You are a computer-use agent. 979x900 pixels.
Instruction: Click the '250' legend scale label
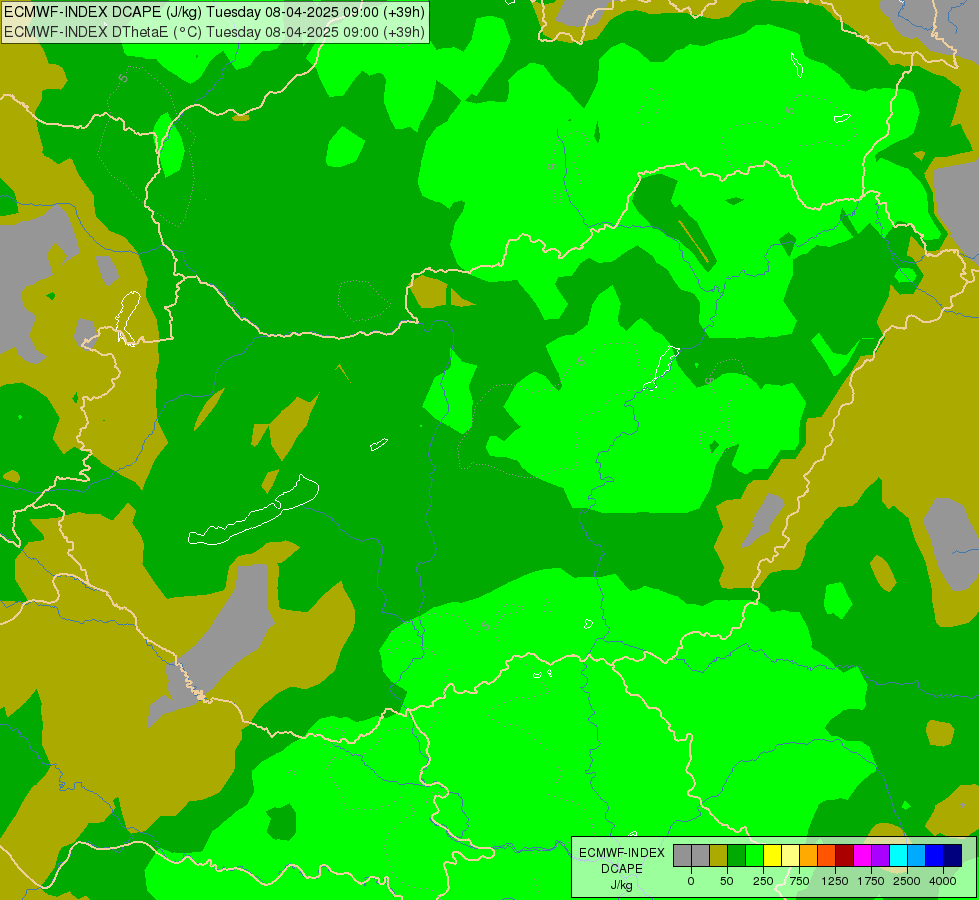[x=763, y=881]
